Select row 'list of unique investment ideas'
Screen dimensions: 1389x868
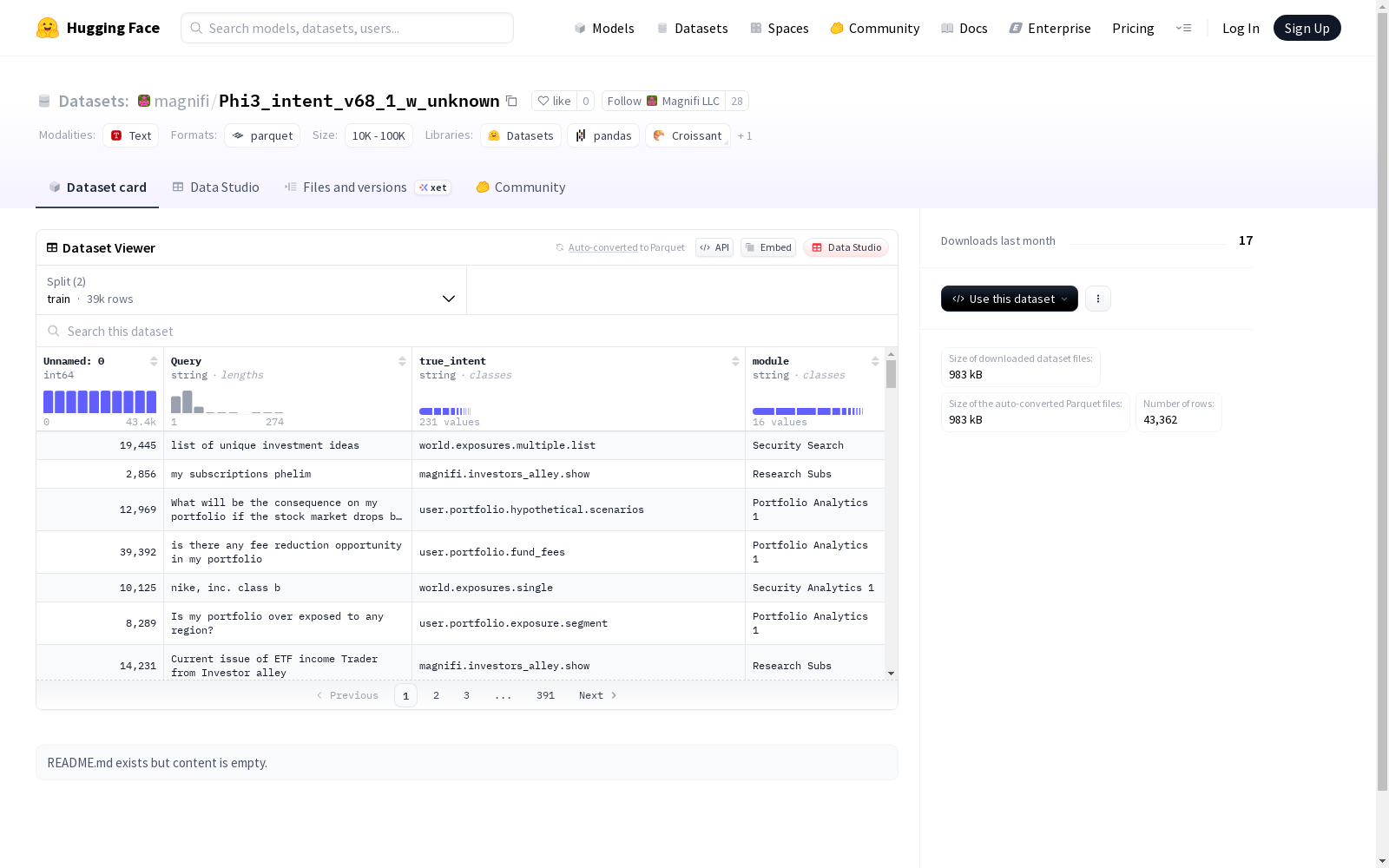click(x=460, y=445)
